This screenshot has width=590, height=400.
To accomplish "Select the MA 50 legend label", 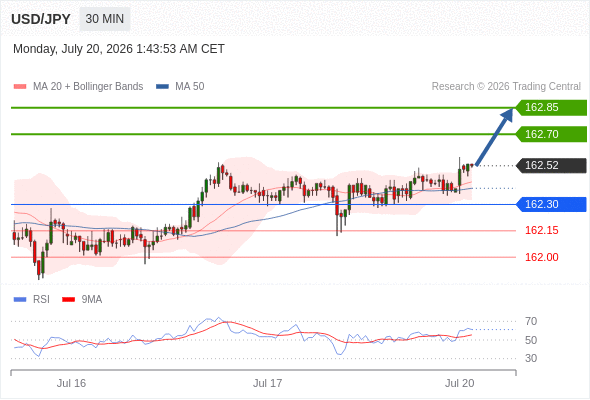I will (190, 87).
